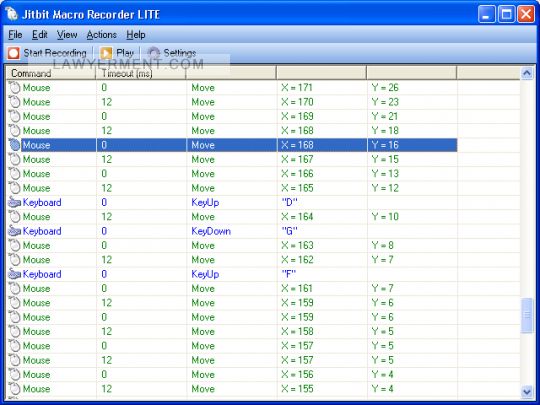540x405 pixels.
Task: Click timeout 12 in the X = 158 row
Action: [x=107, y=332]
